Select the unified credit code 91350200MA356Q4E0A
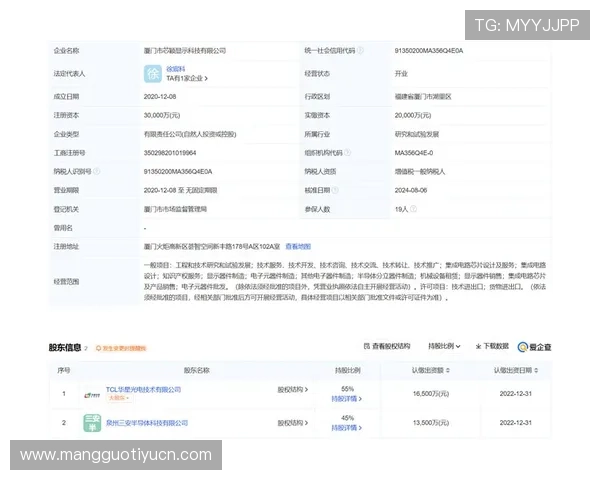The image size is (600, 480). pyautogui.click(x=429, y=51)
